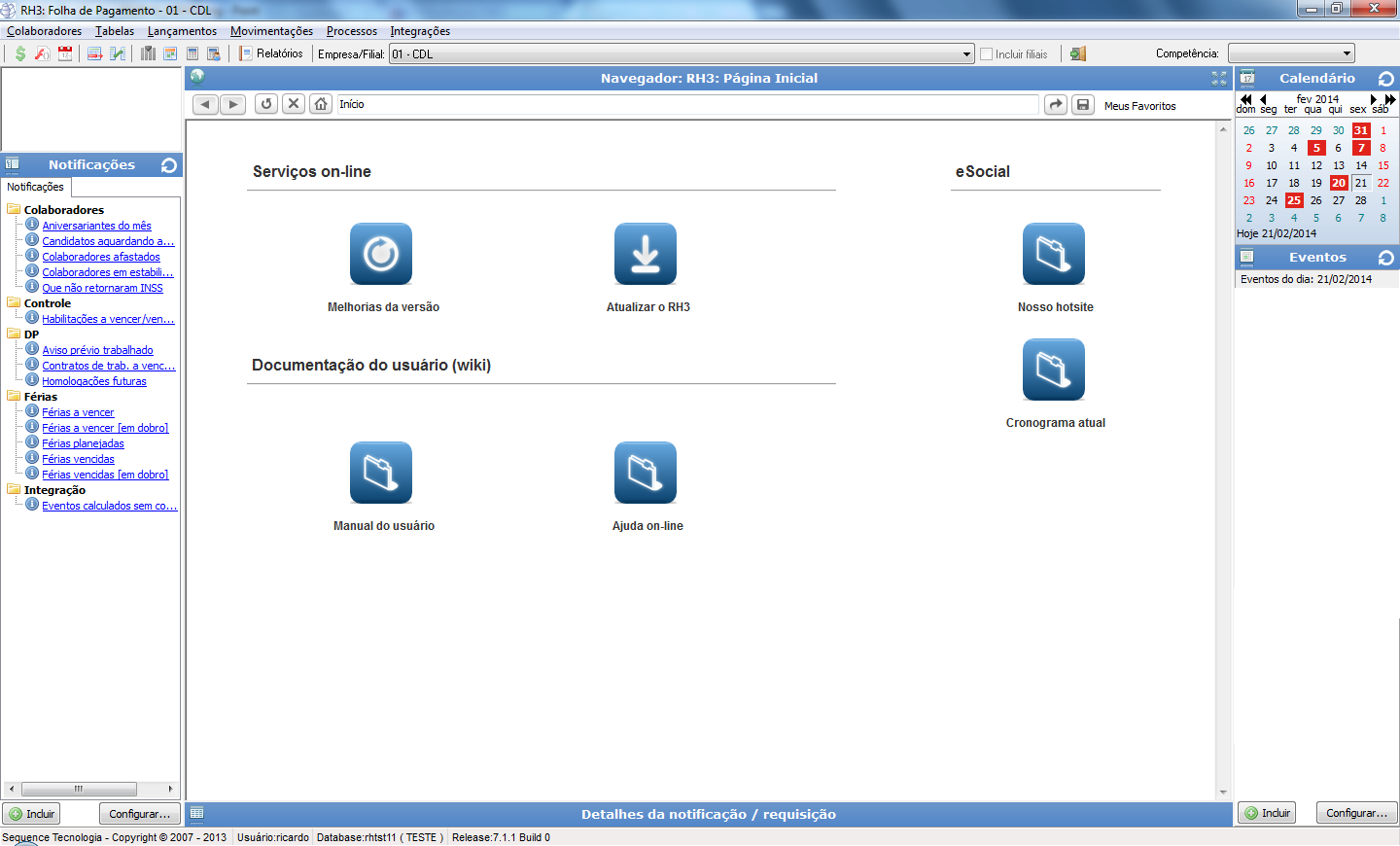This screenshot has width=1400, height=846.
Task: Open the Competência dropdown
Action: (x=1347, y=53)
